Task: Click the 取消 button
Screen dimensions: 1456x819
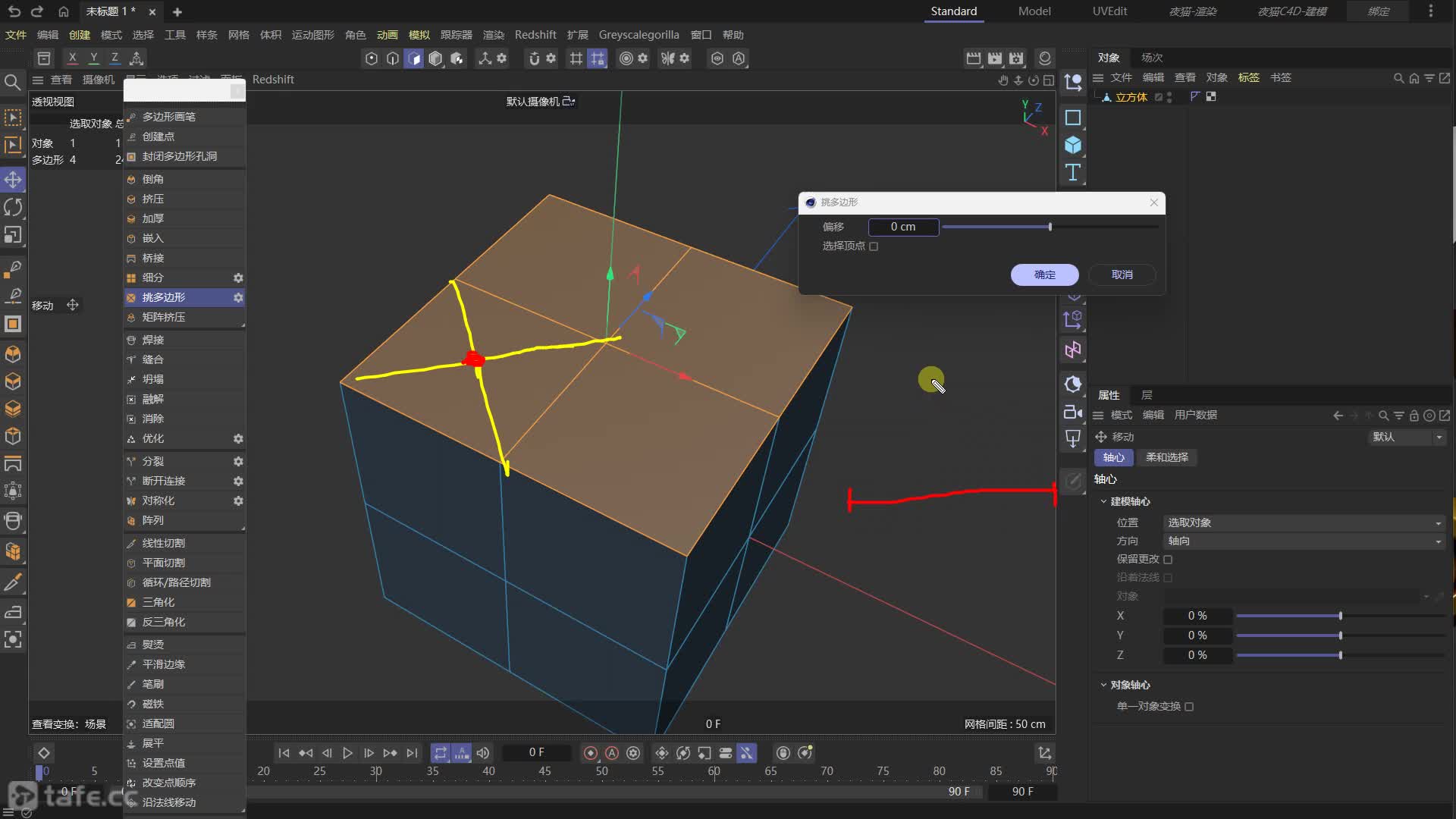Action: pyautogui.click(x=1122, y=275)
